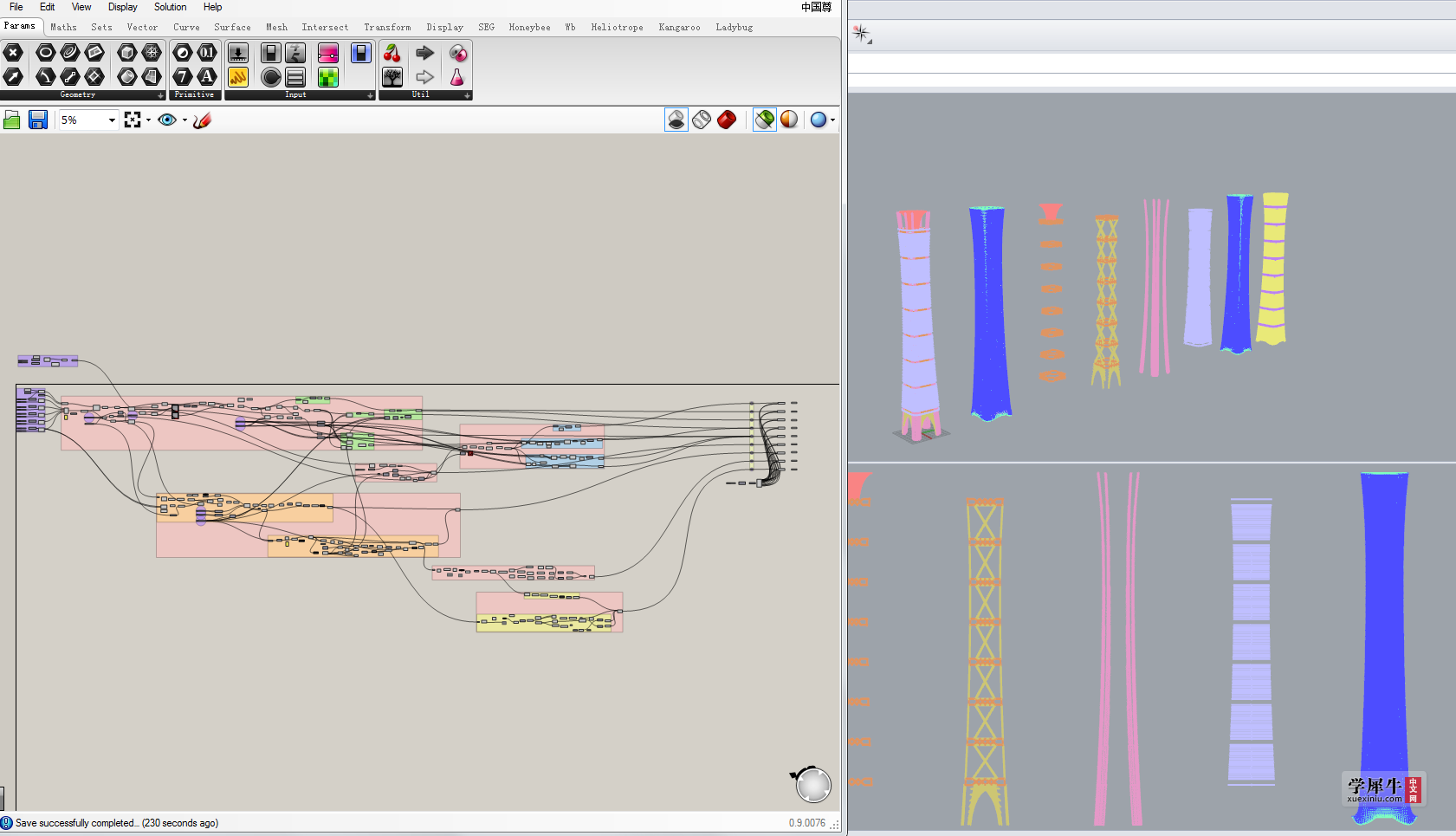This screenshot has width=1456, height=836.
Task: Select the green Colour Swatch input icon
Action: pos(328,77)
